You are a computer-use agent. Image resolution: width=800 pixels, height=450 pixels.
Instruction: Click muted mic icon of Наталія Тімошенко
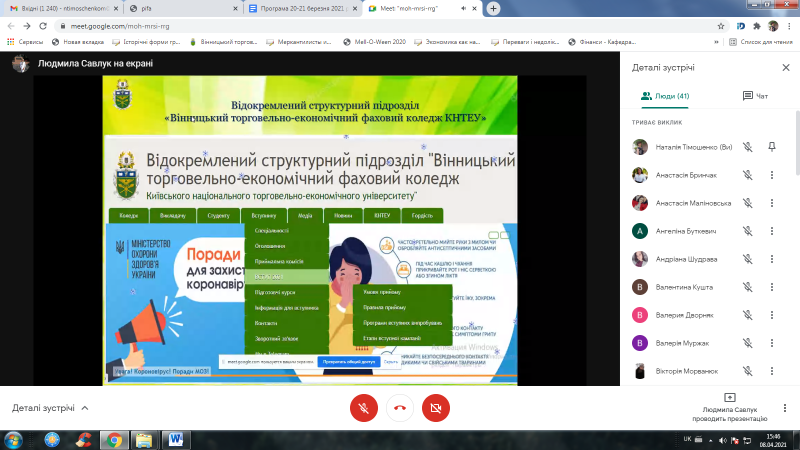pos(747,147)
